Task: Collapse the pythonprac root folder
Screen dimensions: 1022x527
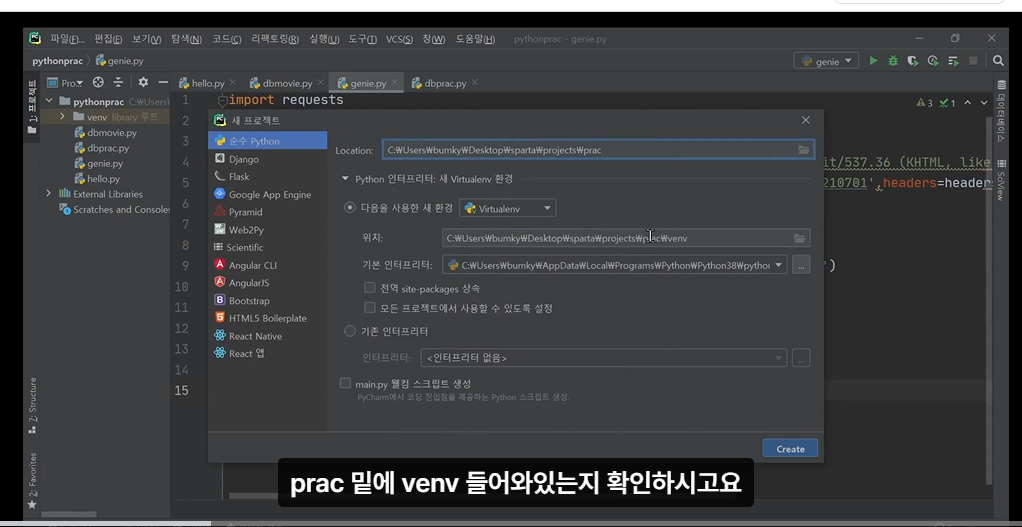Action: coord(49,101)
